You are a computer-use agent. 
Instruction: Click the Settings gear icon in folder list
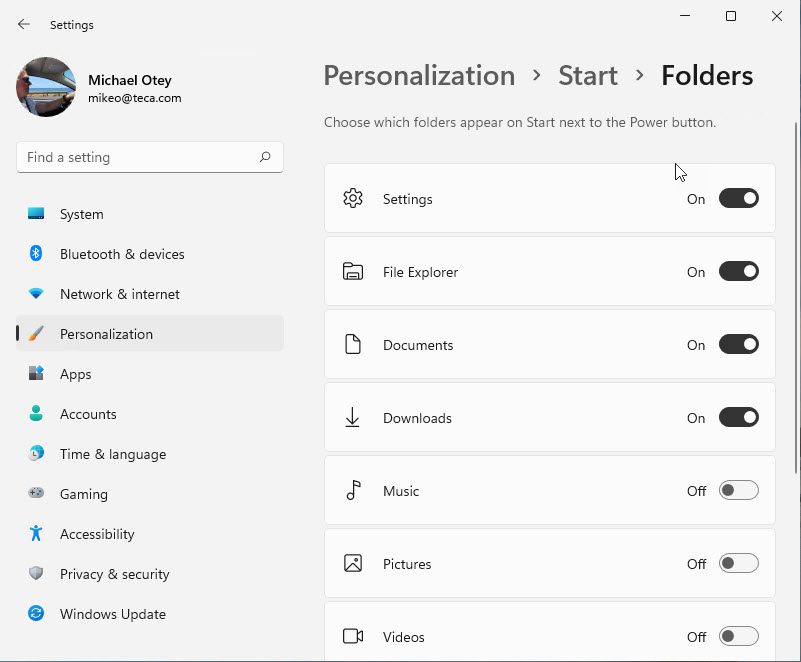click(353, 198)
